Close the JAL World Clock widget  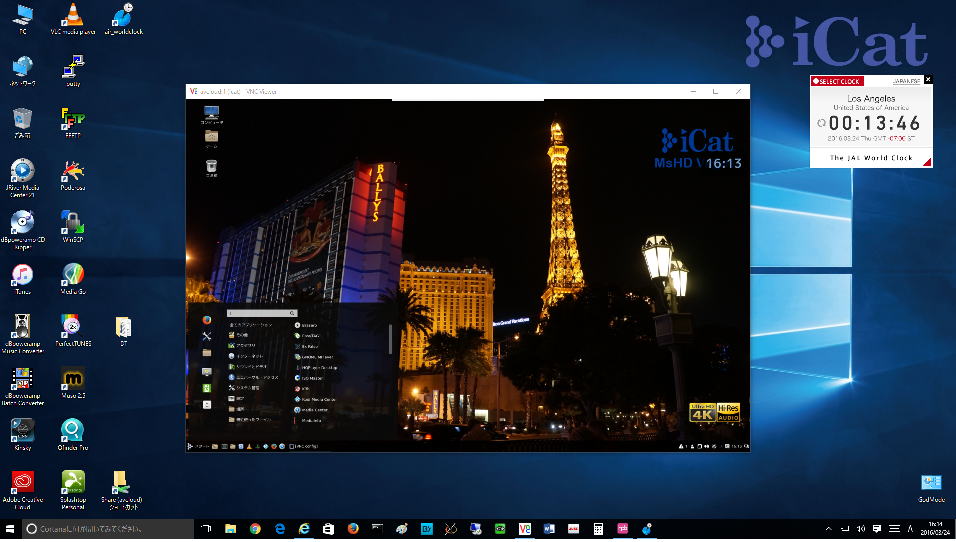tap(928, 79)
